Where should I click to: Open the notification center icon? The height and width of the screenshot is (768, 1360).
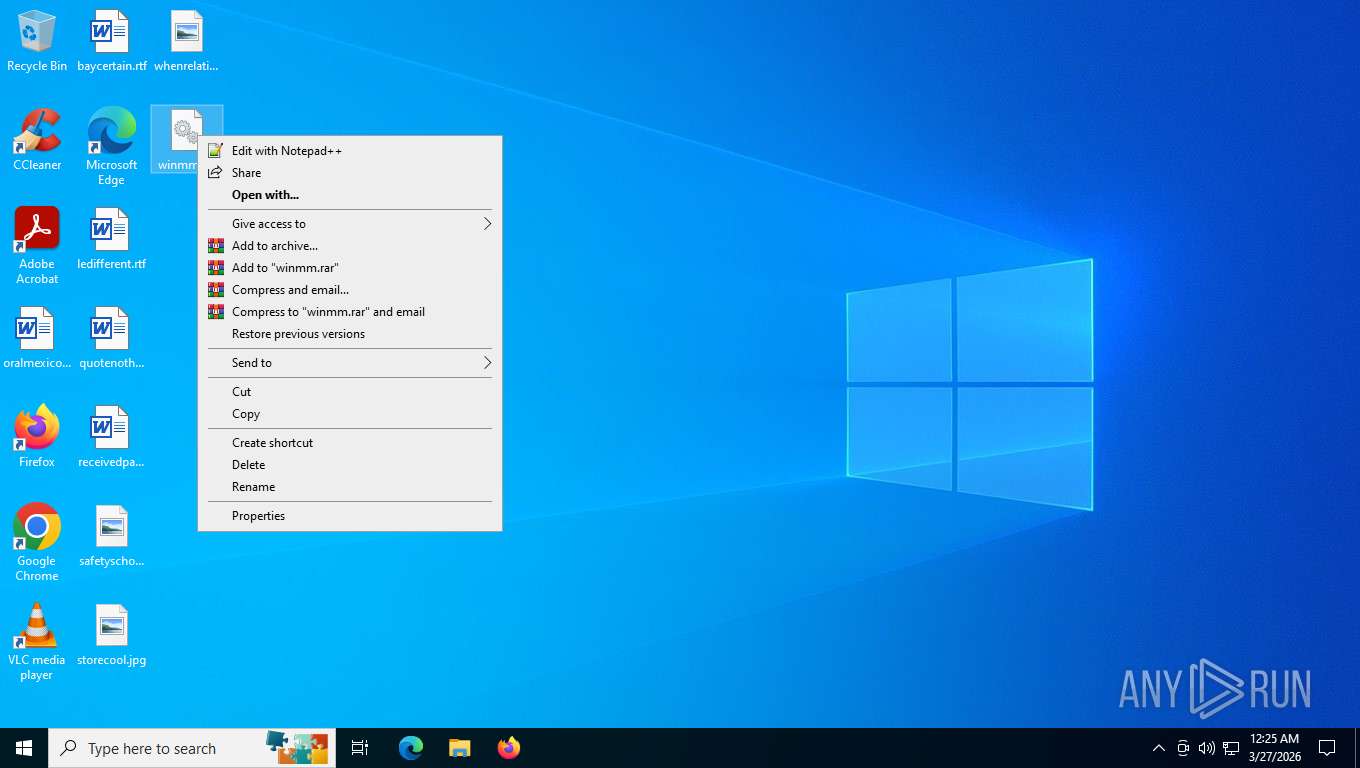coord(1327,748)
